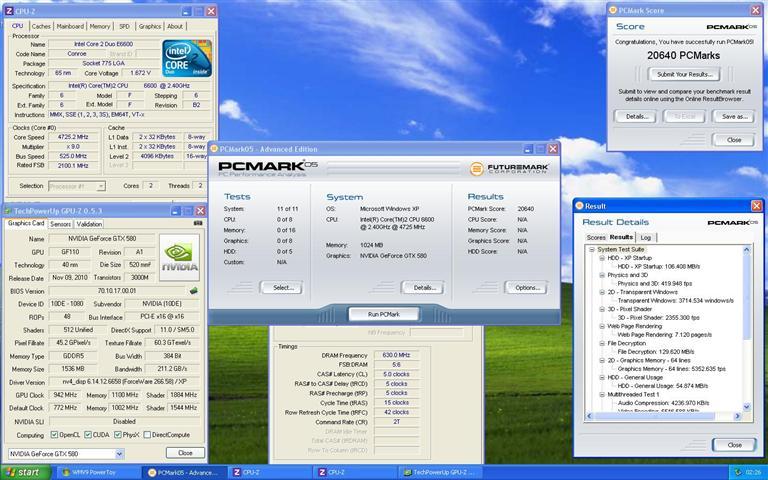Click the 20640 PCMarks score text

(683, 55)
